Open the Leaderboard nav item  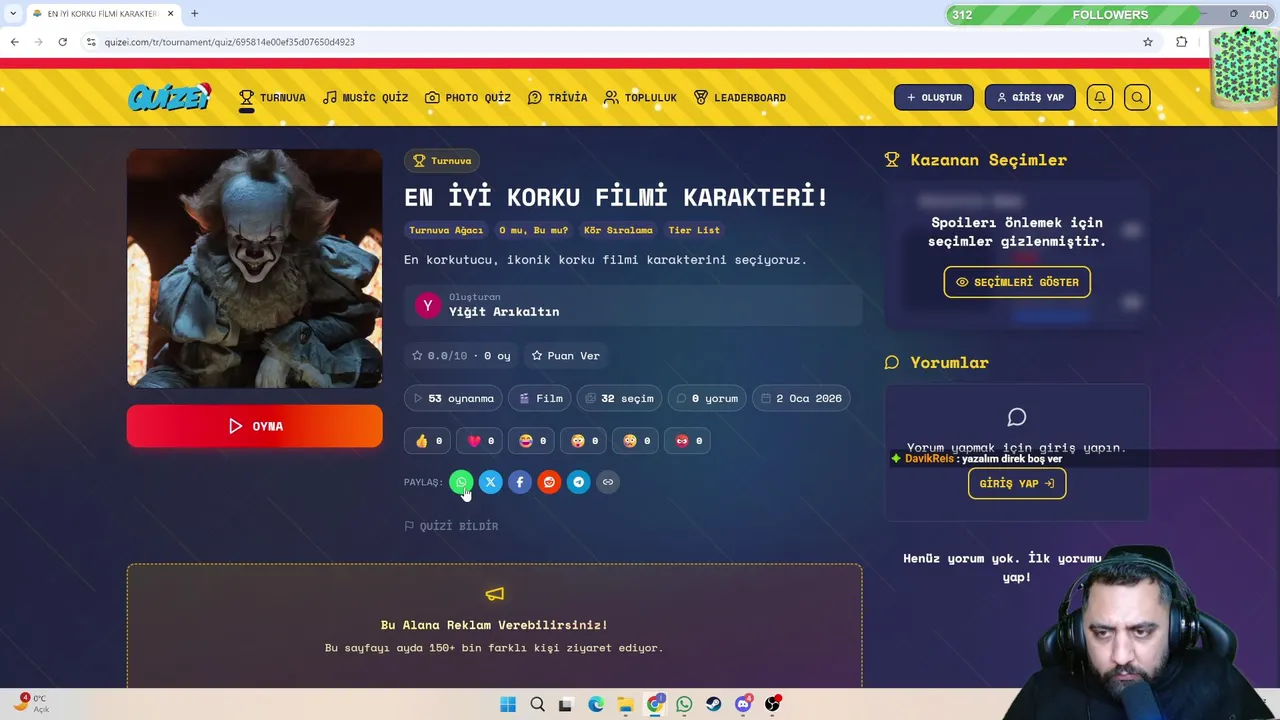[740, 98]
